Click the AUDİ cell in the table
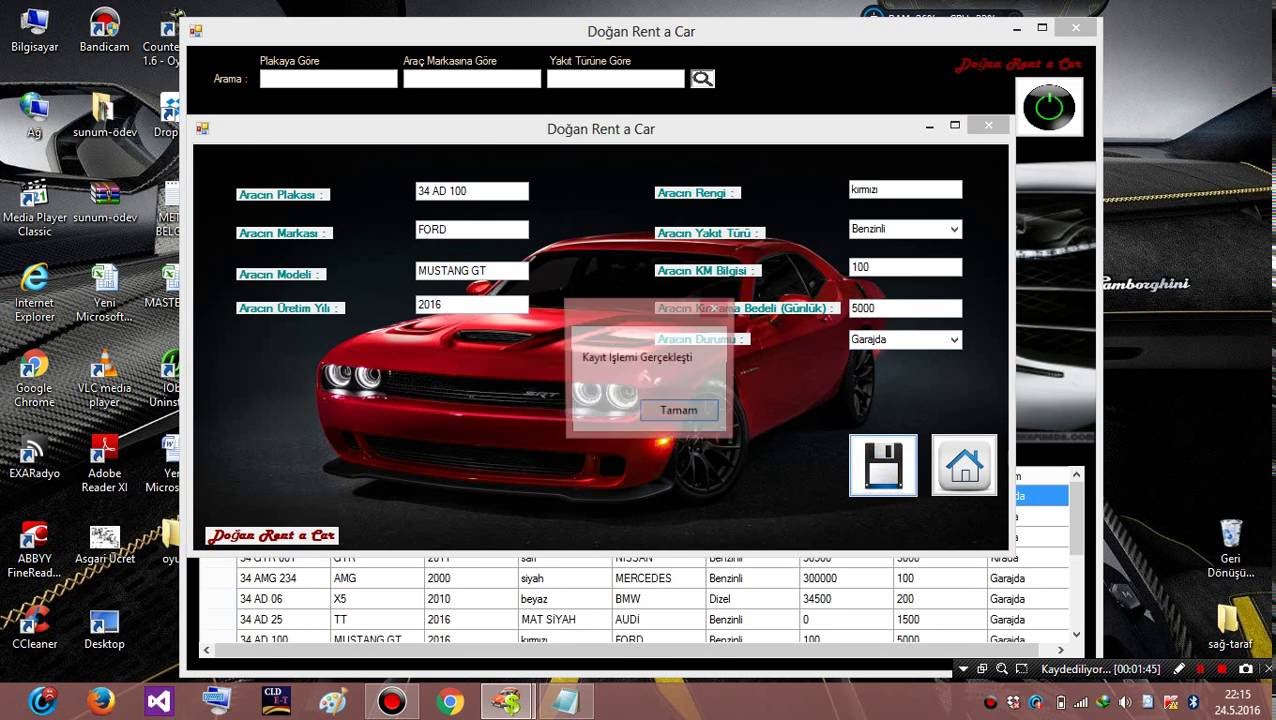Screen dimensions: 1276x720 [658, 620]
